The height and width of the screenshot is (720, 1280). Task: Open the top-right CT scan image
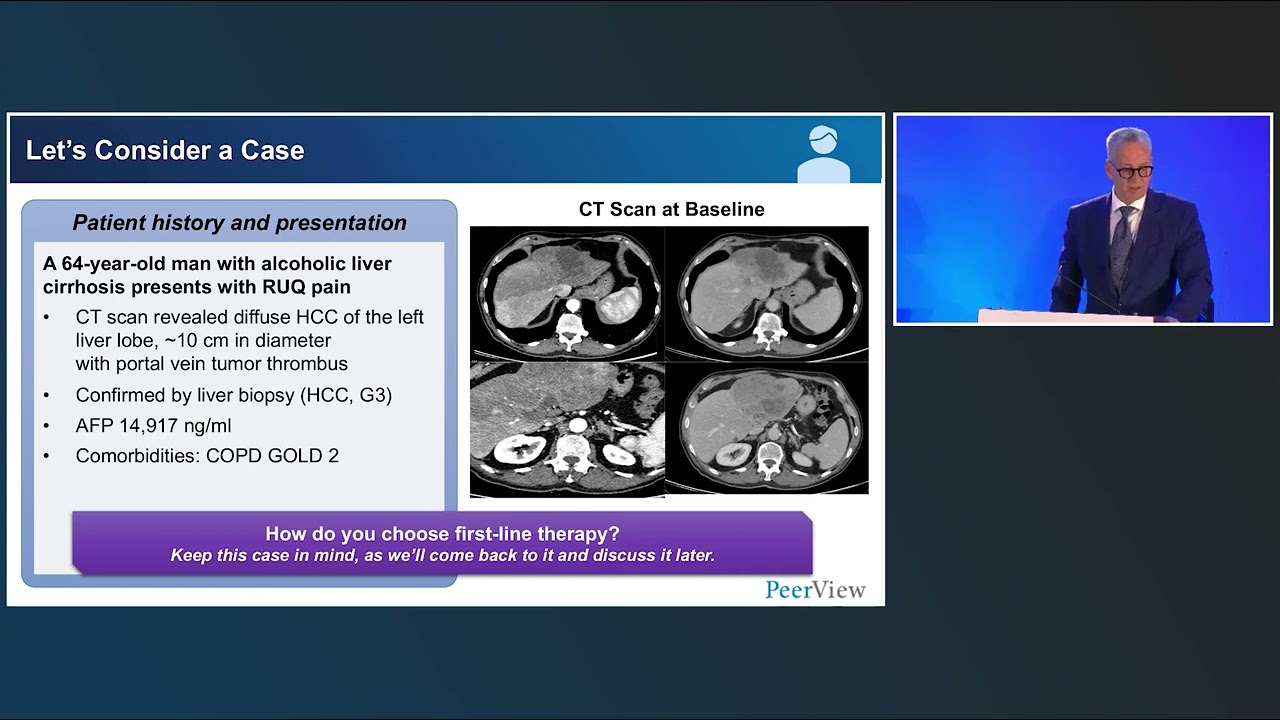pos(767,293)
